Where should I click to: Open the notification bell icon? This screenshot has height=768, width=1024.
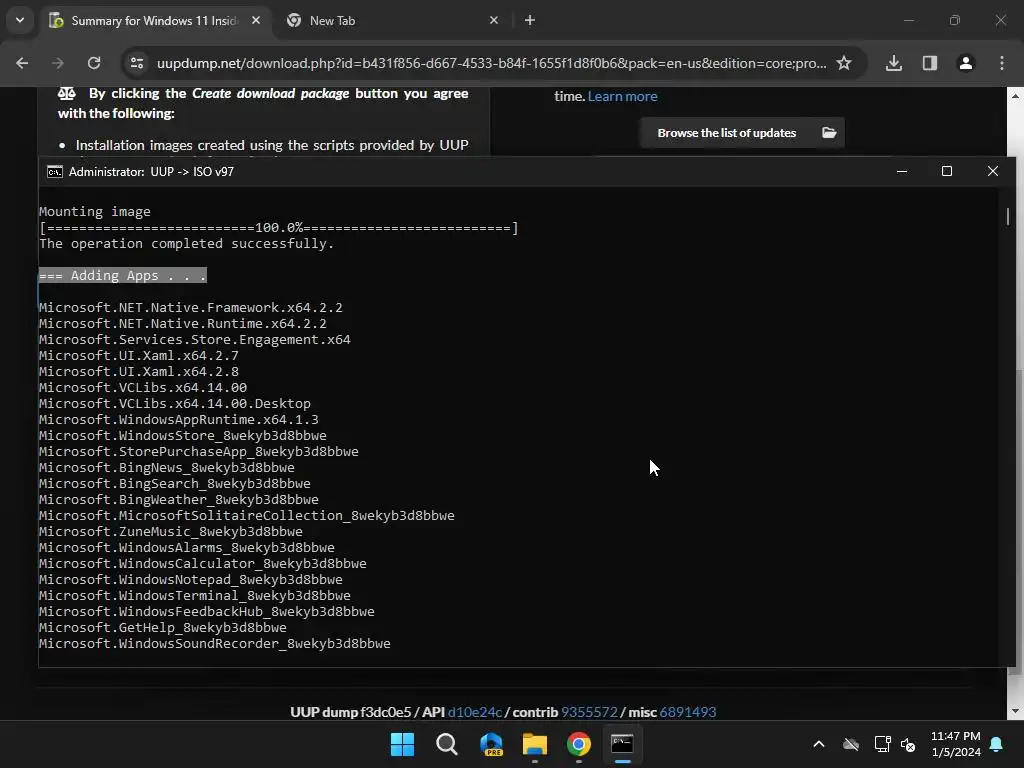997,744
